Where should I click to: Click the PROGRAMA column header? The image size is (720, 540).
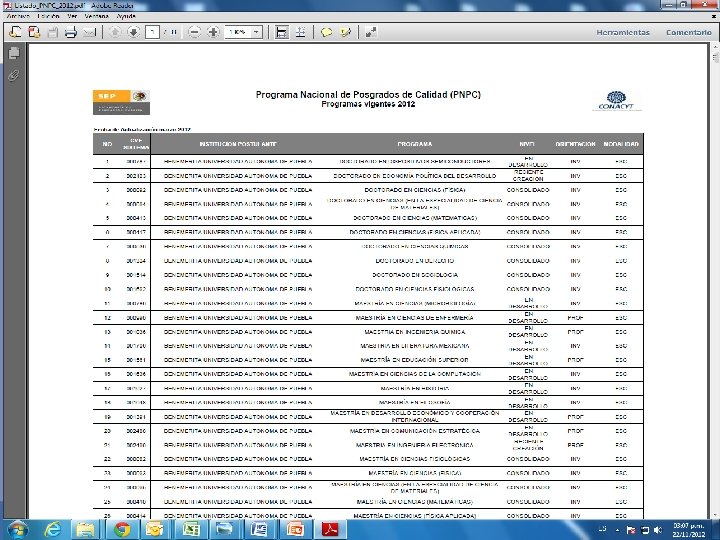pos(415,144)
